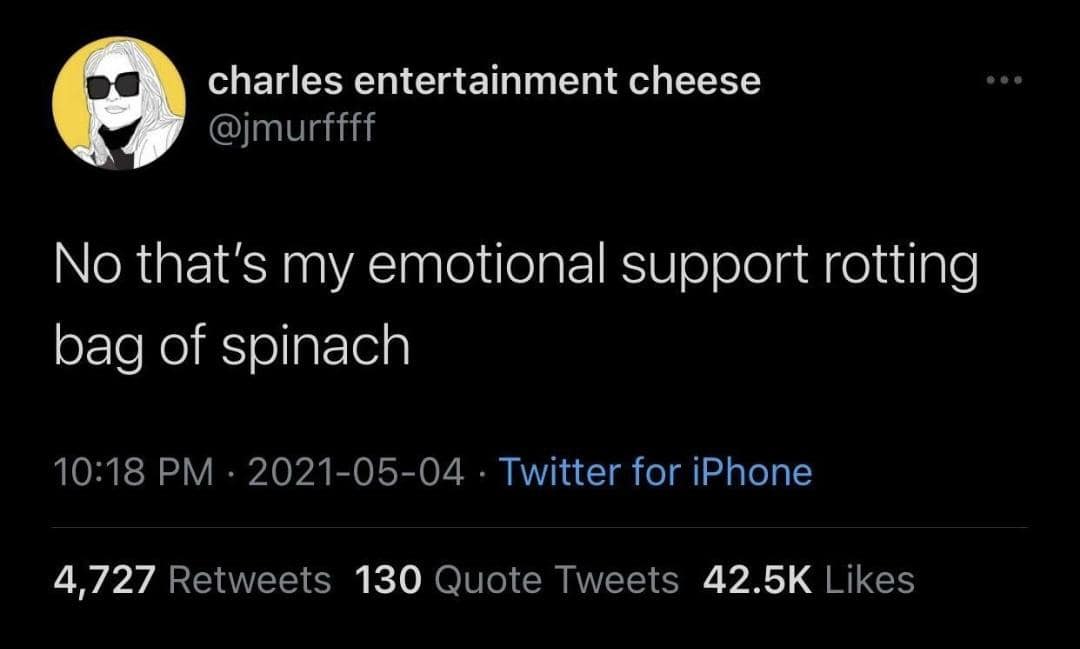Open the Likes label
The width and height of the screenshot is (1080, 649).
coord(871,580)
